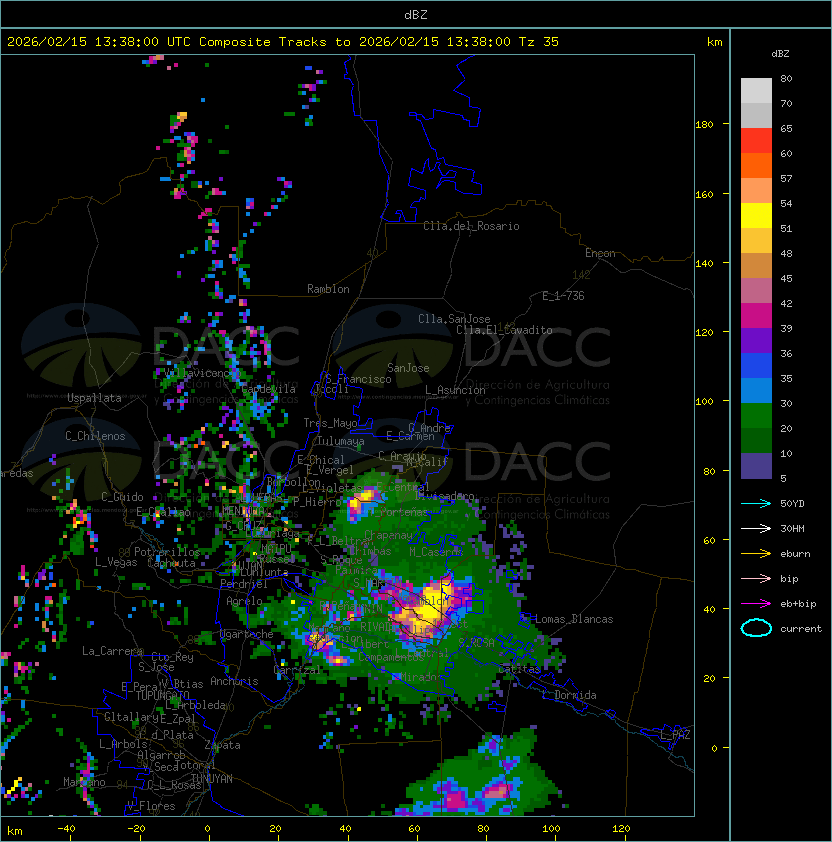Click the 'dBZ' title in top bar

(x=416, y=14)
